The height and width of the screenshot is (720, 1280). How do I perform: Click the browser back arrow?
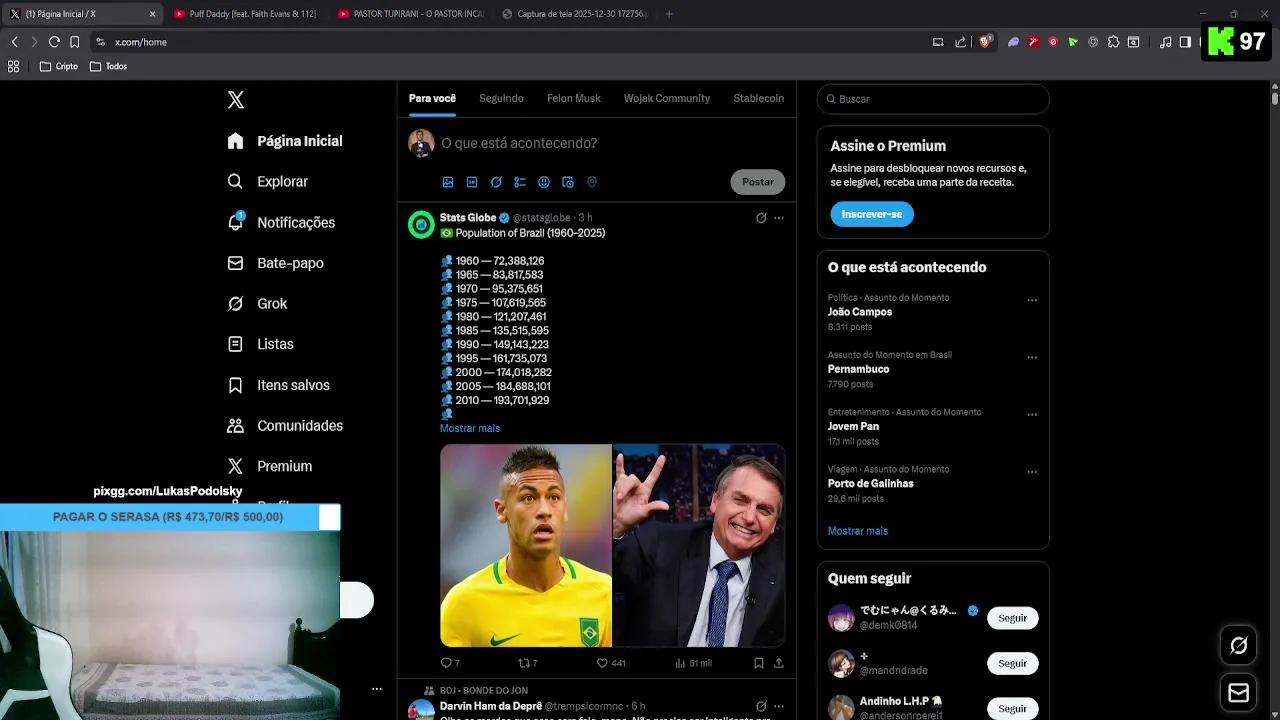(14, 42)
